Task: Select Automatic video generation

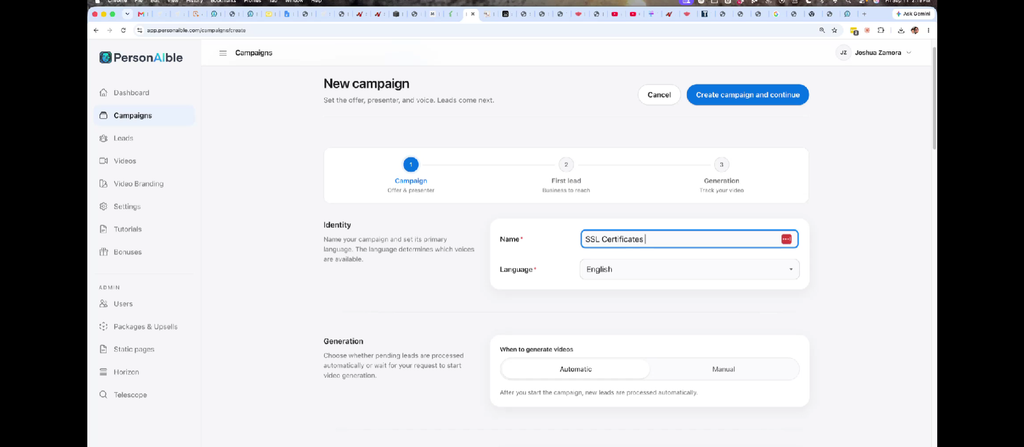Action: coord(575,369)
